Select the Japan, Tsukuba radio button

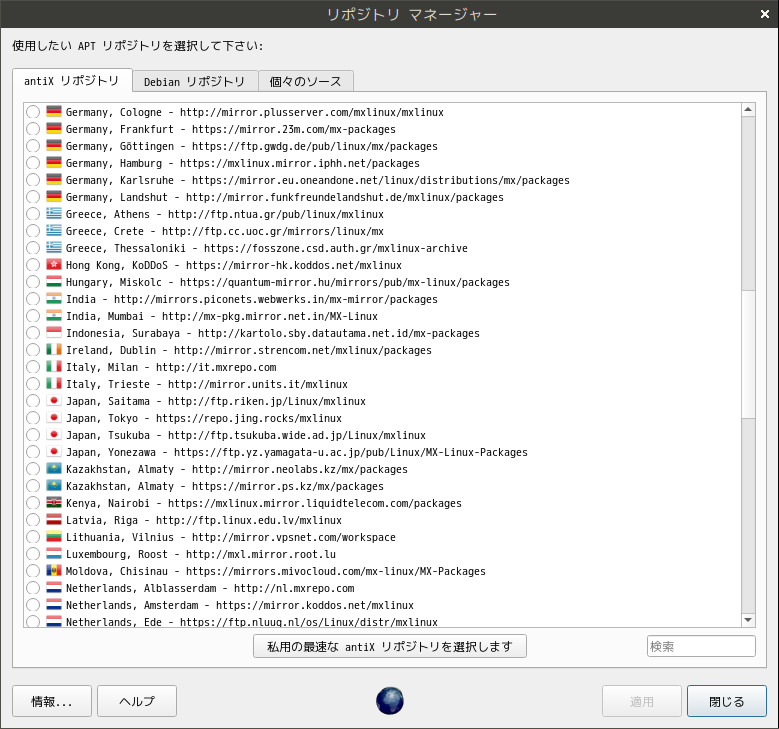click(33, 435)
